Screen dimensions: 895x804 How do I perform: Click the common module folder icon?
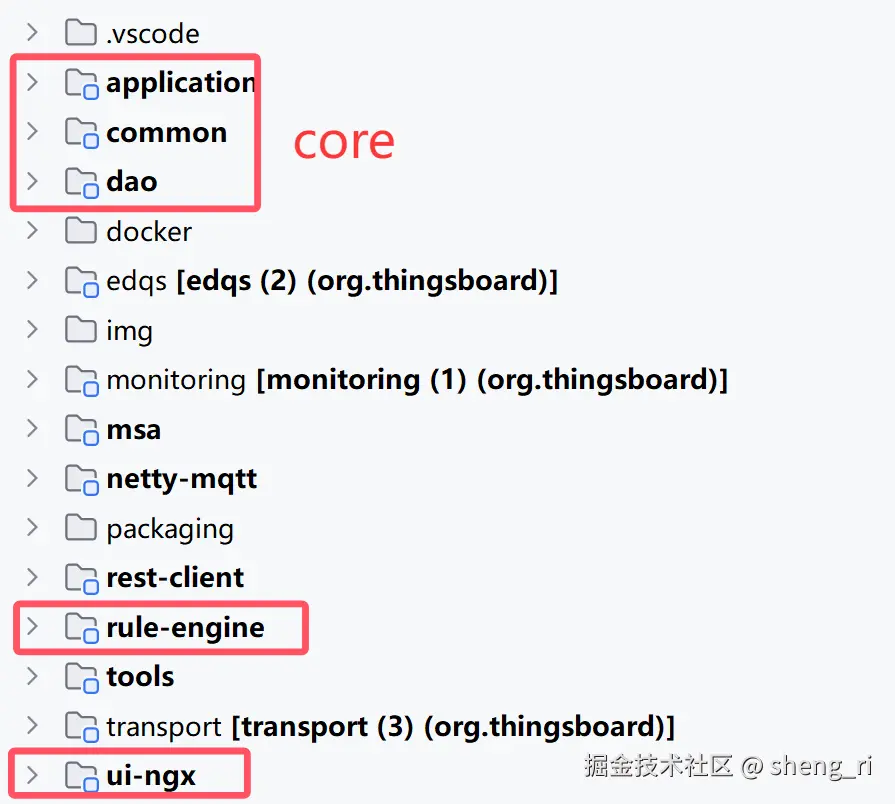point(81,132)
